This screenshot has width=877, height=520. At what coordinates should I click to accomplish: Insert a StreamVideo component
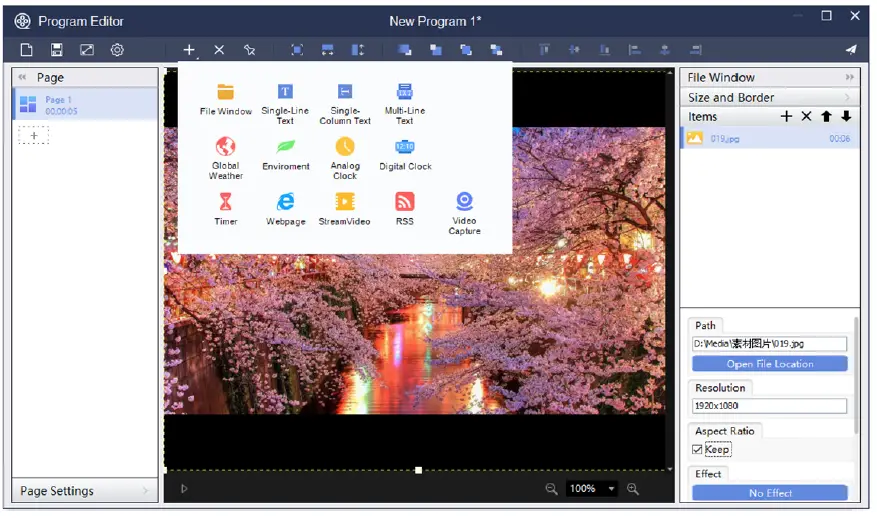345,201
